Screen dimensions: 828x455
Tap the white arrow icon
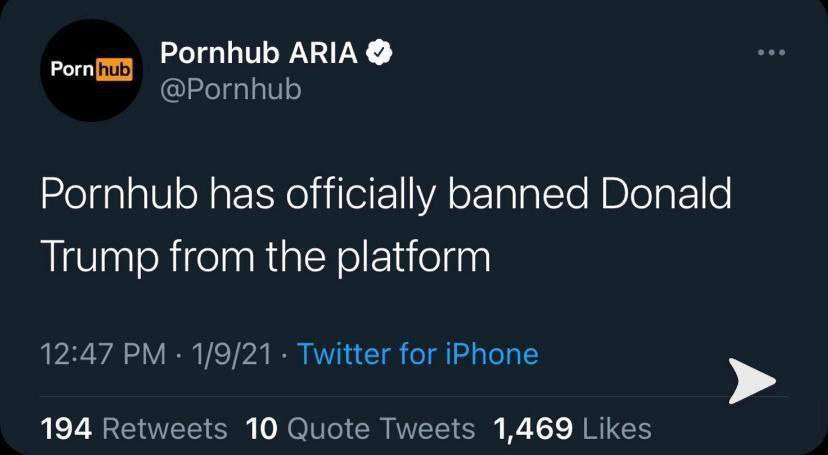tap(751, 381)
